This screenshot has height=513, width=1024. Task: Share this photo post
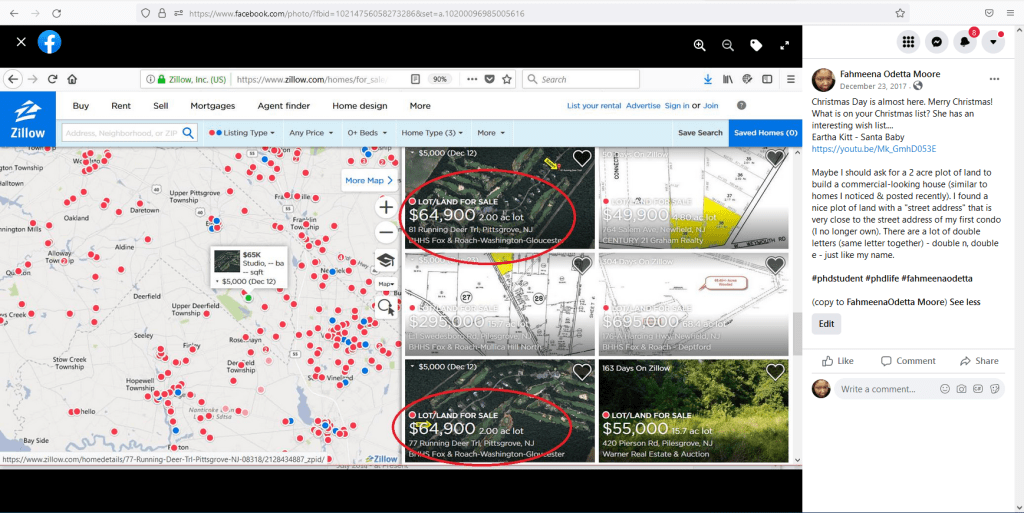point(979,361)
